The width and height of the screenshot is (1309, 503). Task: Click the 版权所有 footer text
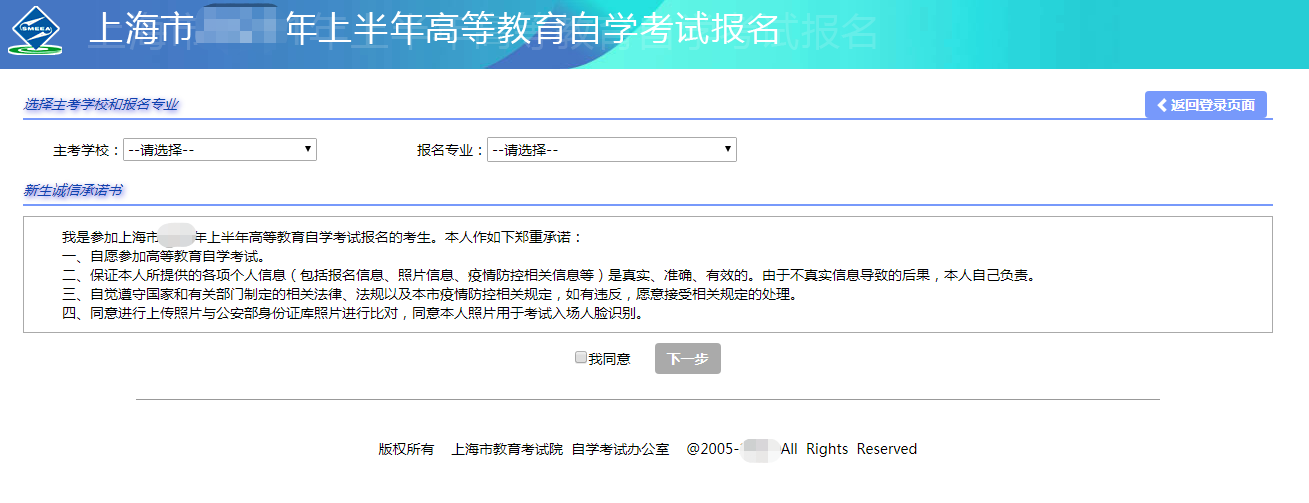pos(406,449)
